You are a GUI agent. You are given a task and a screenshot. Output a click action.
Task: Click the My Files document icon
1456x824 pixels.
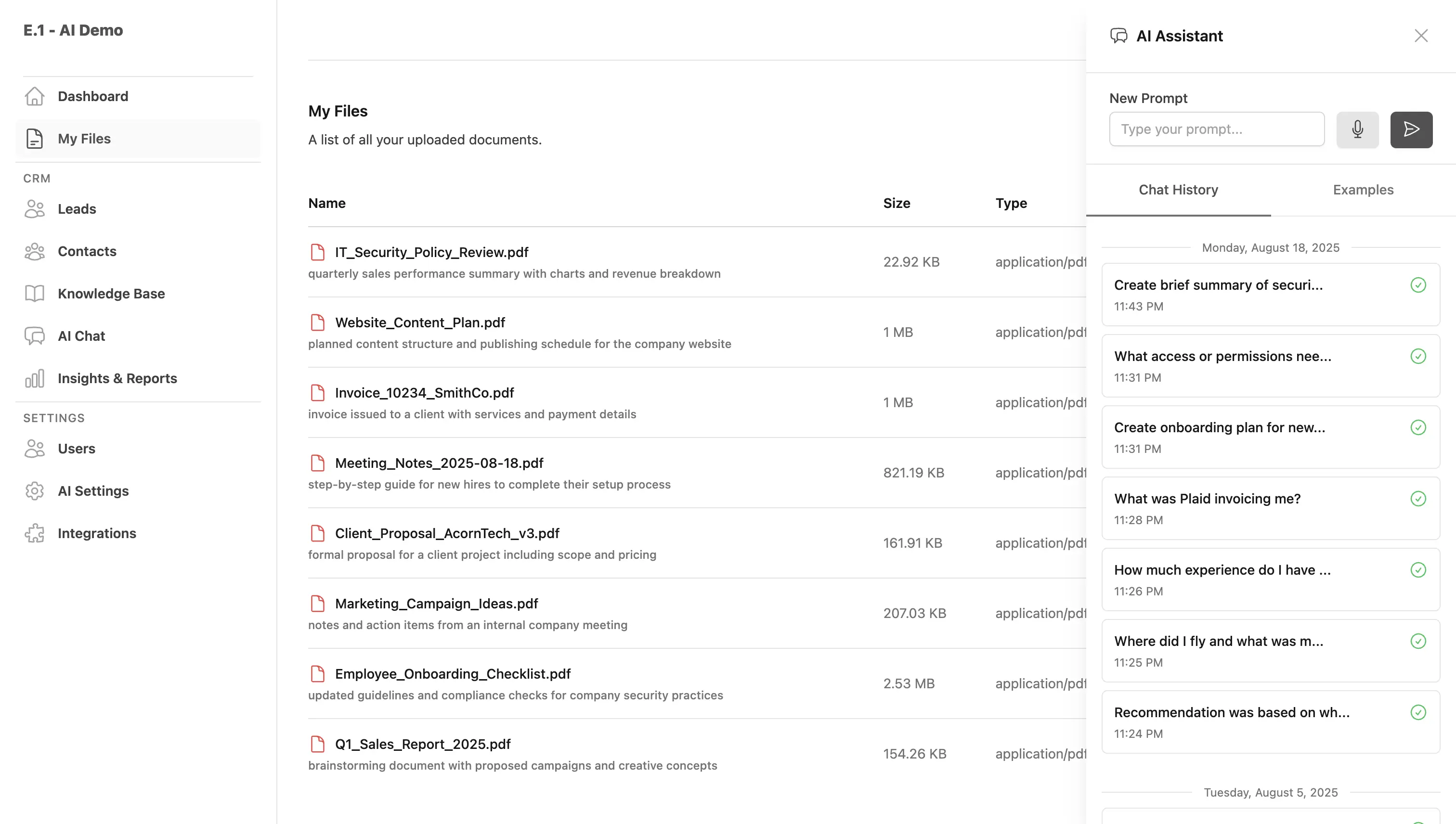pyautogui.click(x=35, y=139)
